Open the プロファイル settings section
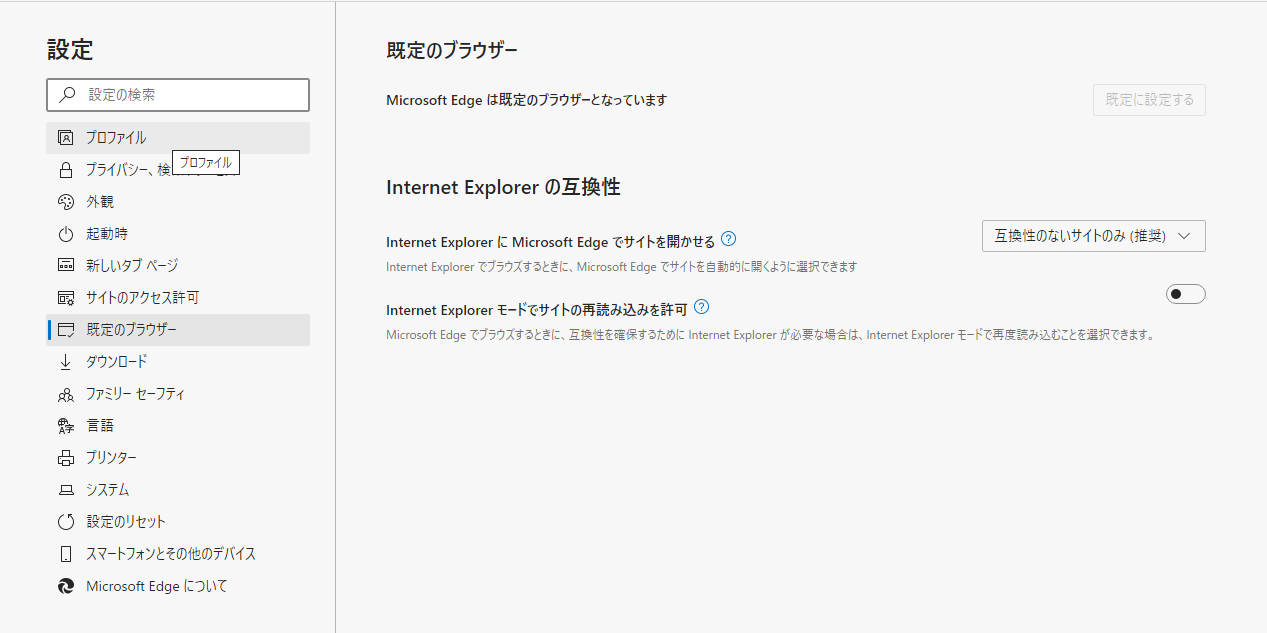Image resolution: width=1267 pixels, height=633 pixels. pyautogui.click(x=178, y=138)
